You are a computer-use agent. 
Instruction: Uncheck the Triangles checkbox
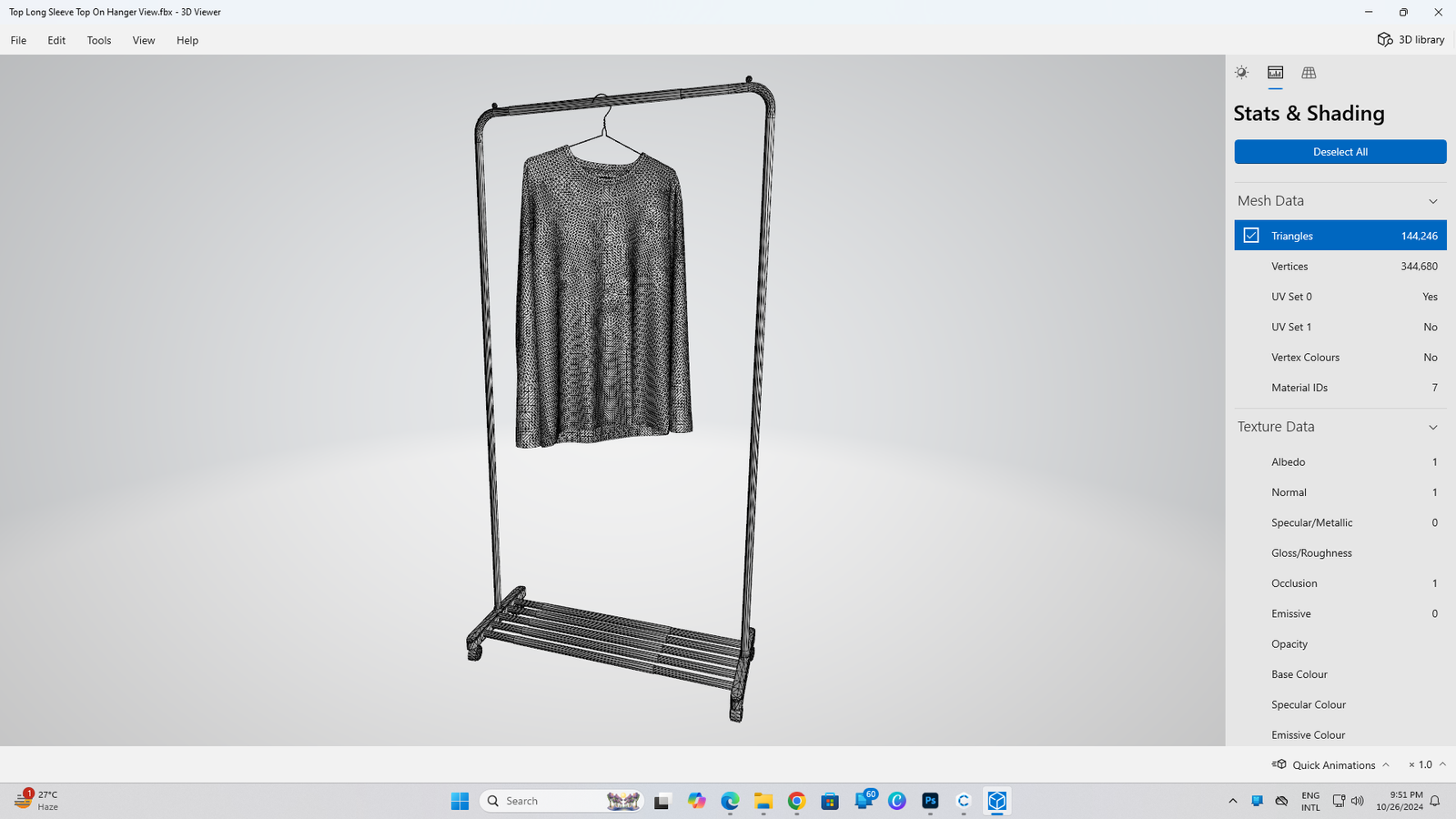coord(1251,236)
